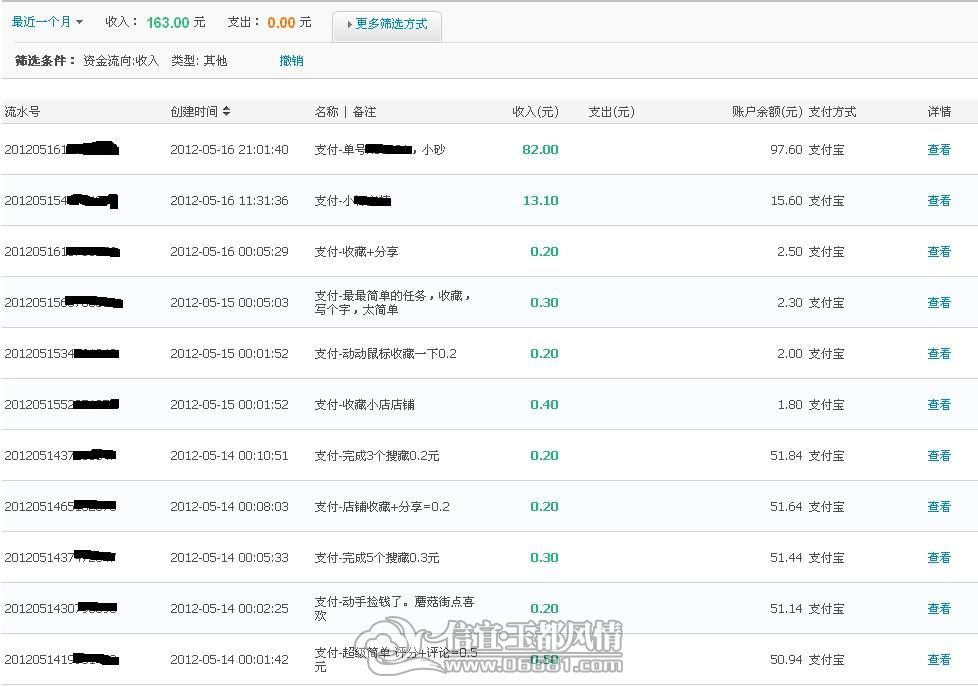
Task: Click the 撤销 link to clear filters
Action: tap(291, 61)
